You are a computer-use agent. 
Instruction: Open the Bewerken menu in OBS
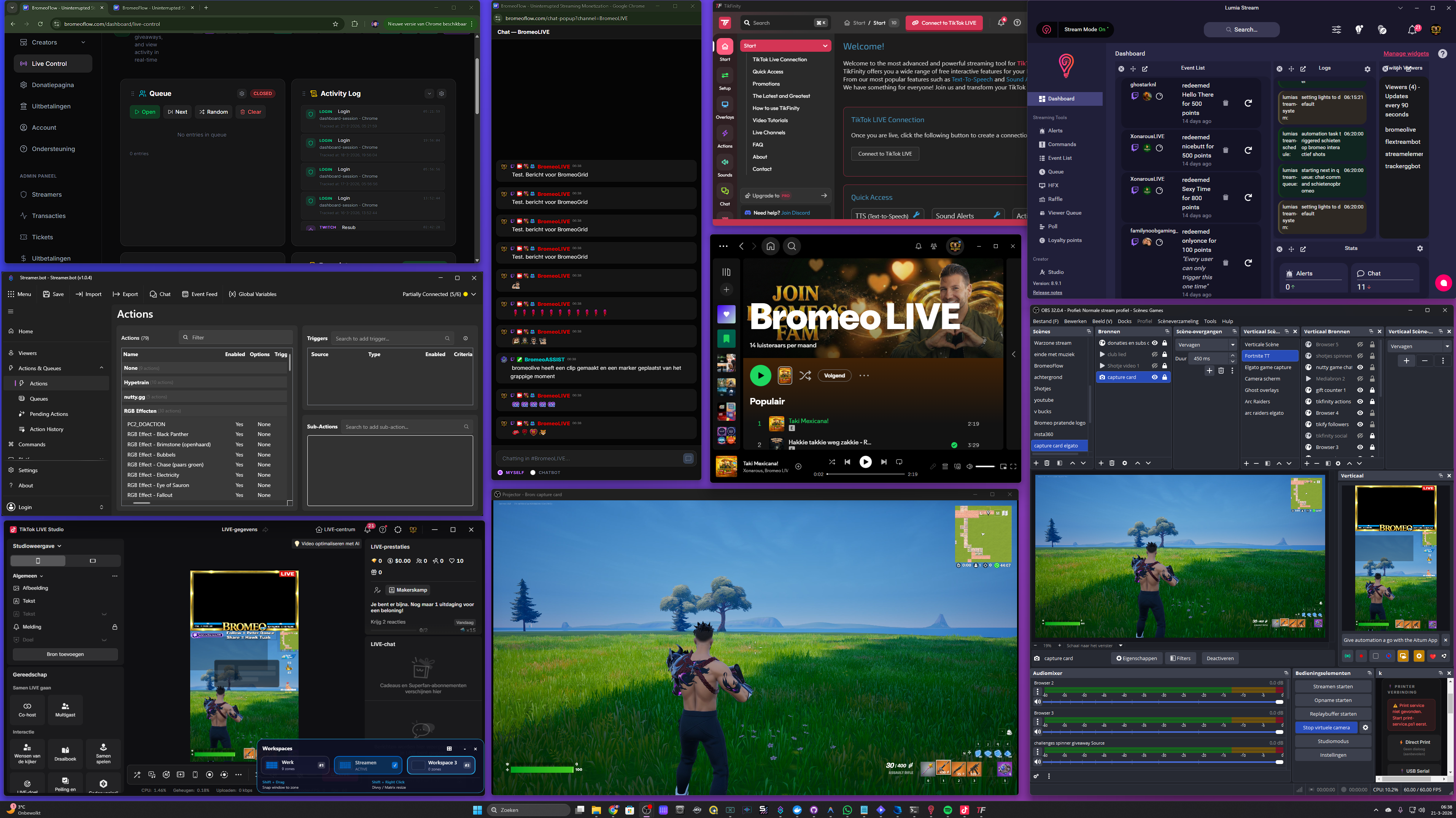pyautogui.click(x=1076, y=320)
